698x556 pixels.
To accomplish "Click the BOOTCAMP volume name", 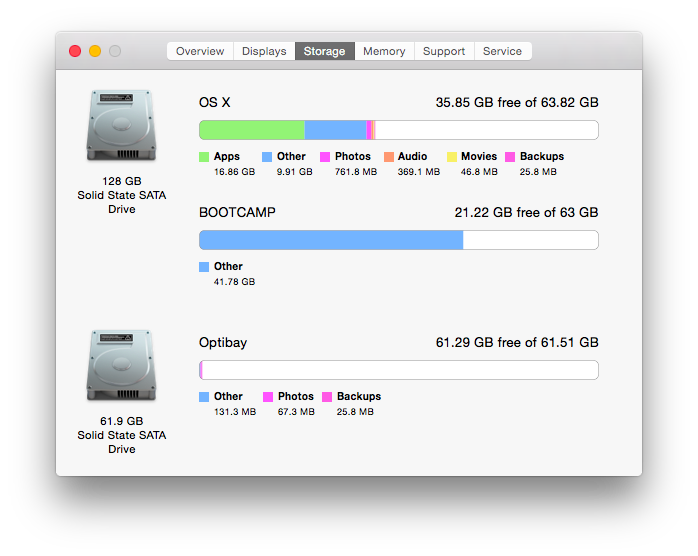I will [x=237, y=212].
